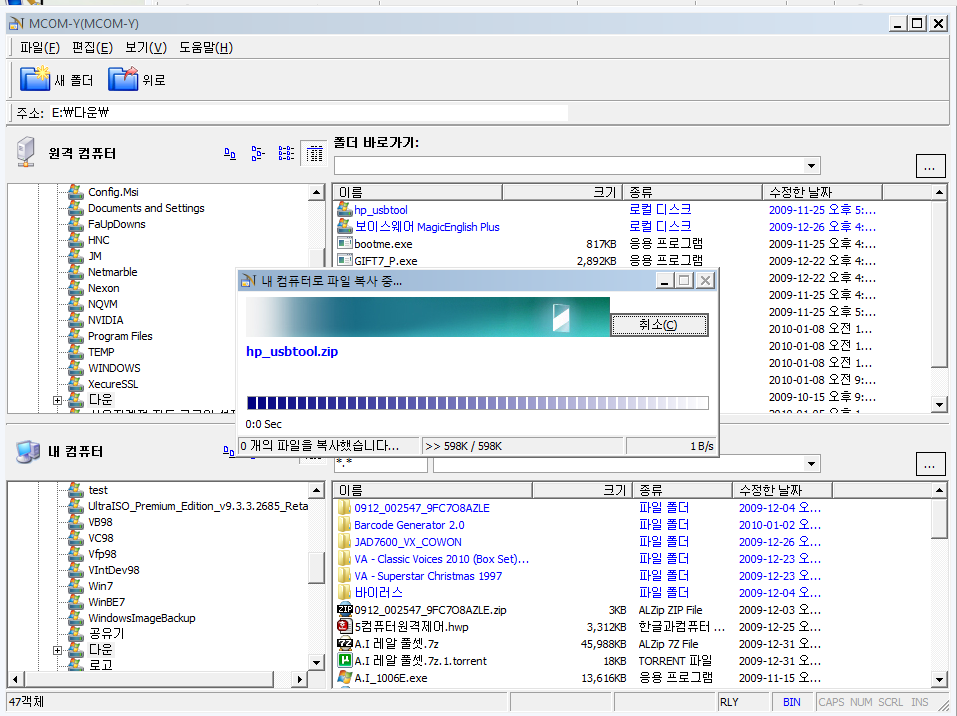
Task: Expand the 다운 folder in remote computer tree
Action: coord(57,400)
